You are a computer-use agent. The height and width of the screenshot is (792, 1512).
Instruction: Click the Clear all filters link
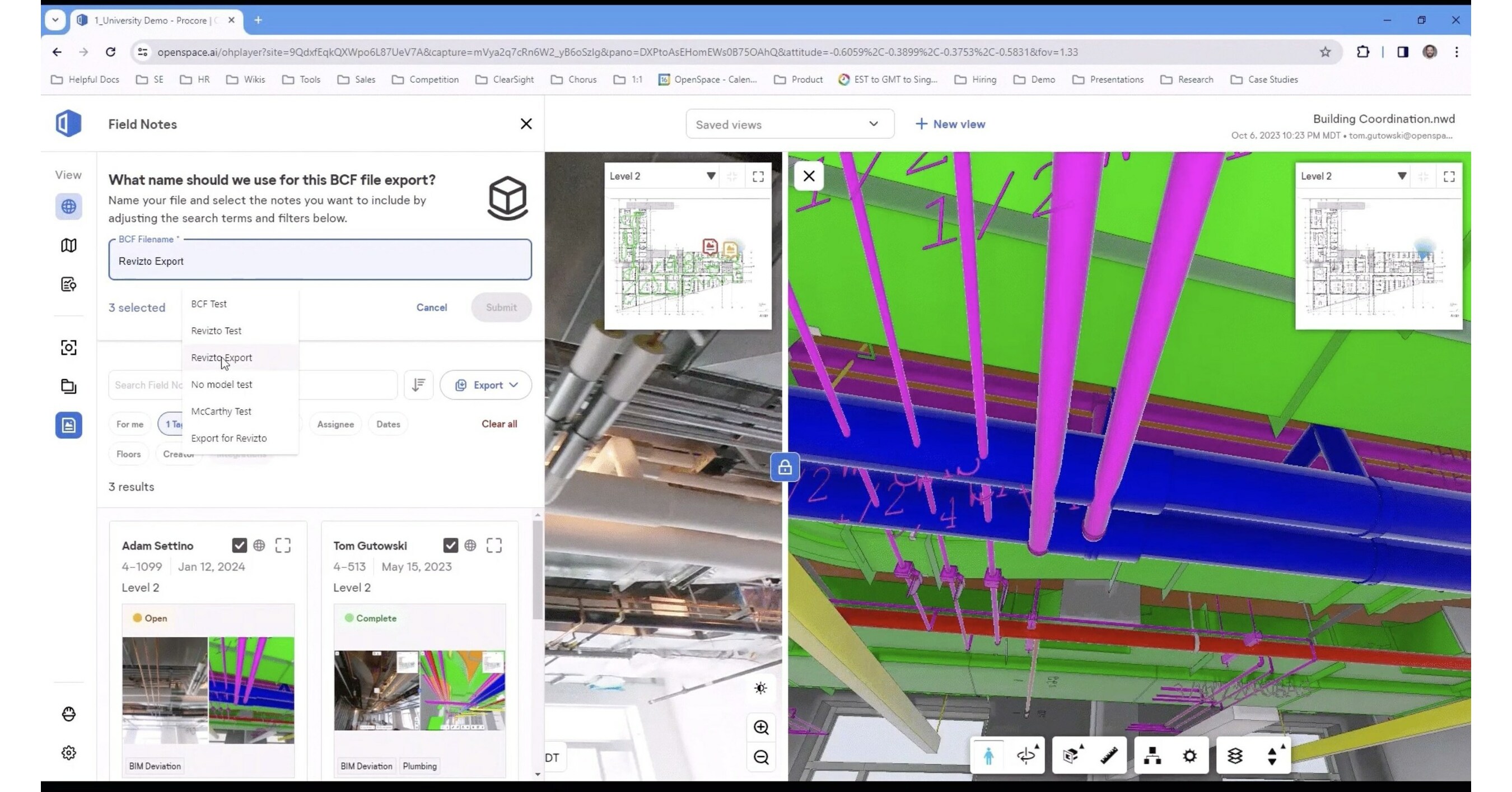(500, 424)
